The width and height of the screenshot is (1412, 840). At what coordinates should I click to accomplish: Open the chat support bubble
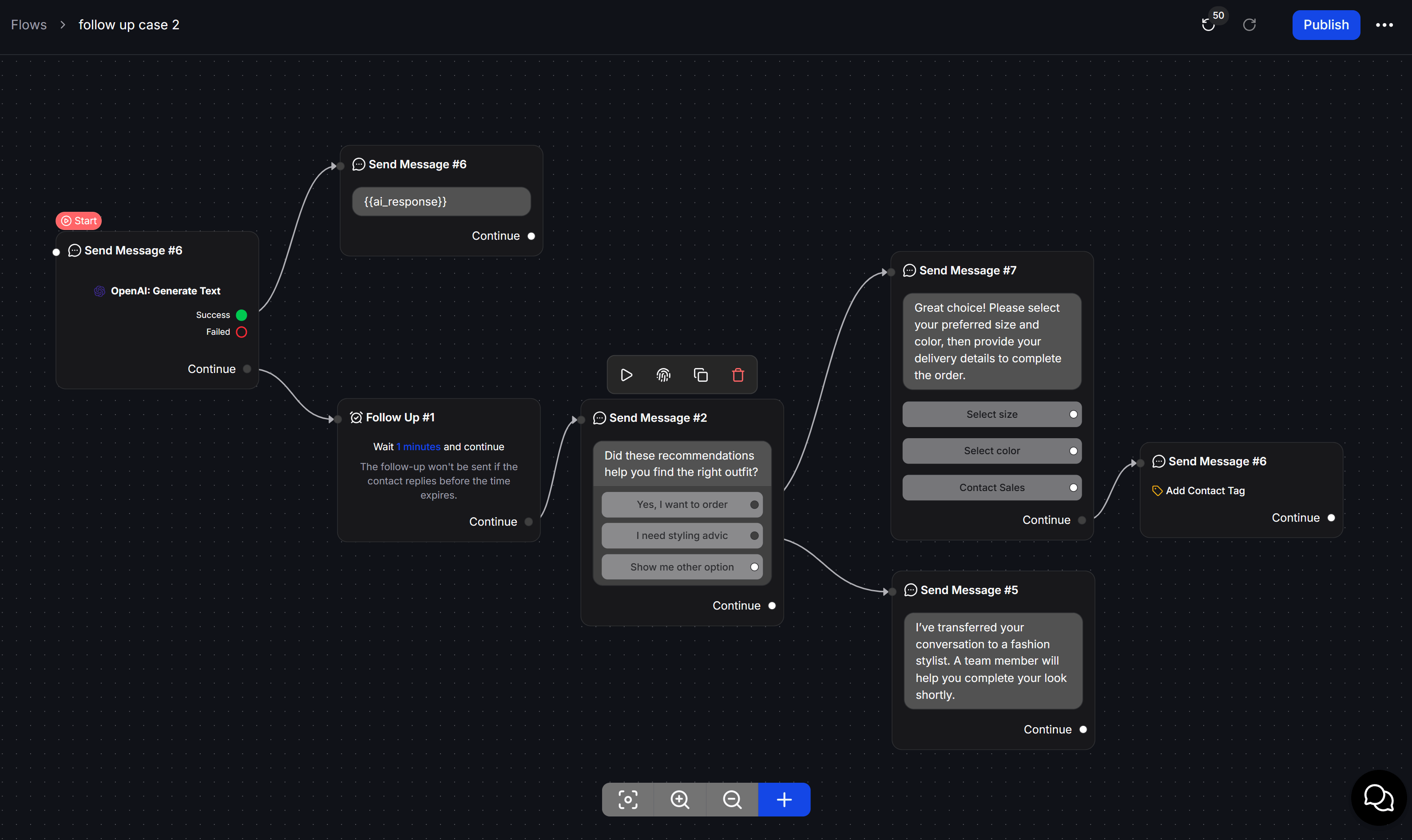point(1379,797)
